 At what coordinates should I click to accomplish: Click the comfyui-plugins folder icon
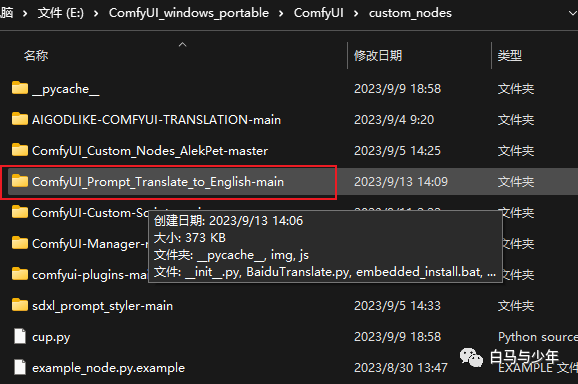[x=20, y=274]
